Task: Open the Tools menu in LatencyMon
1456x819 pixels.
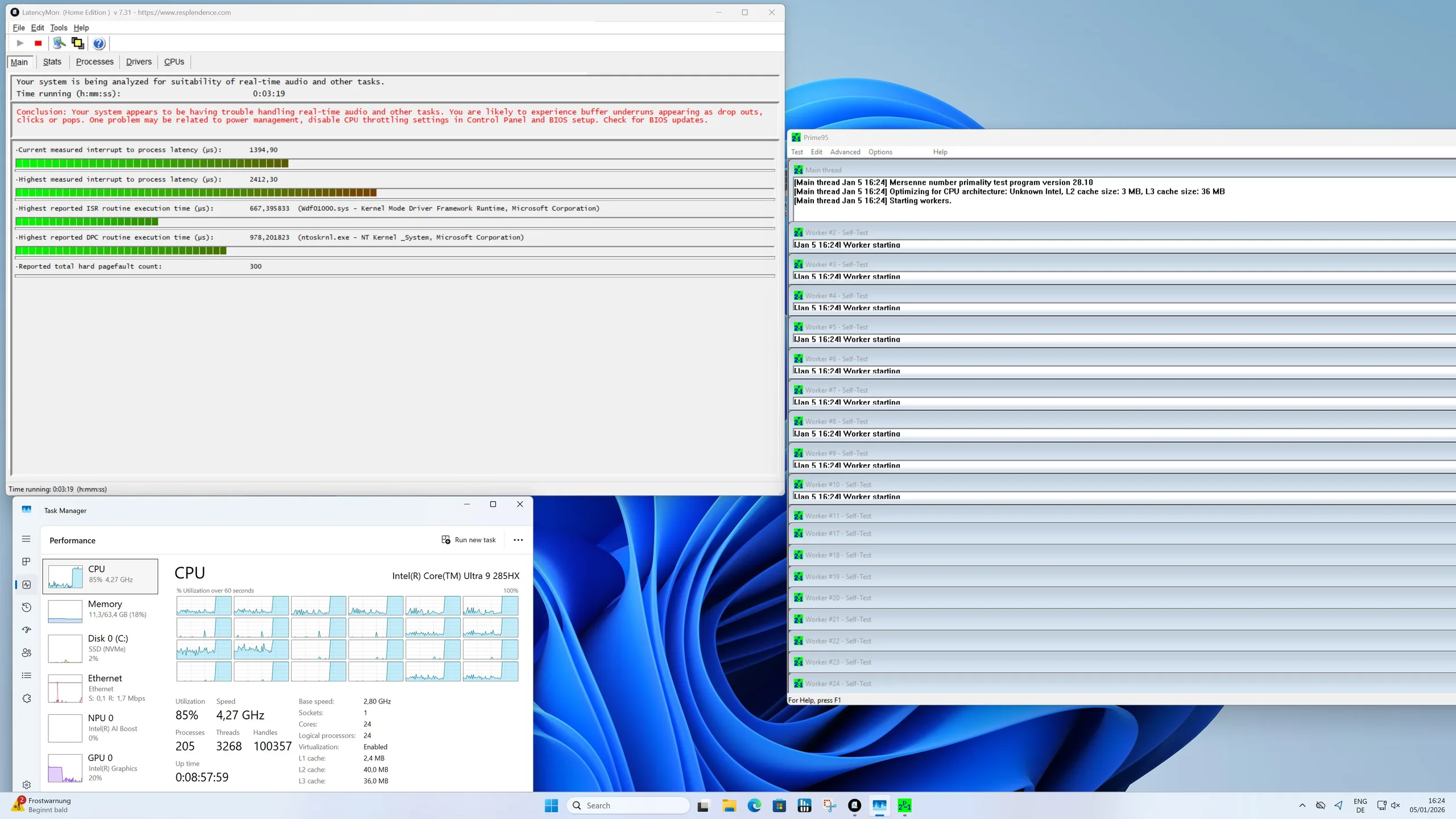Action: point(59,27)
